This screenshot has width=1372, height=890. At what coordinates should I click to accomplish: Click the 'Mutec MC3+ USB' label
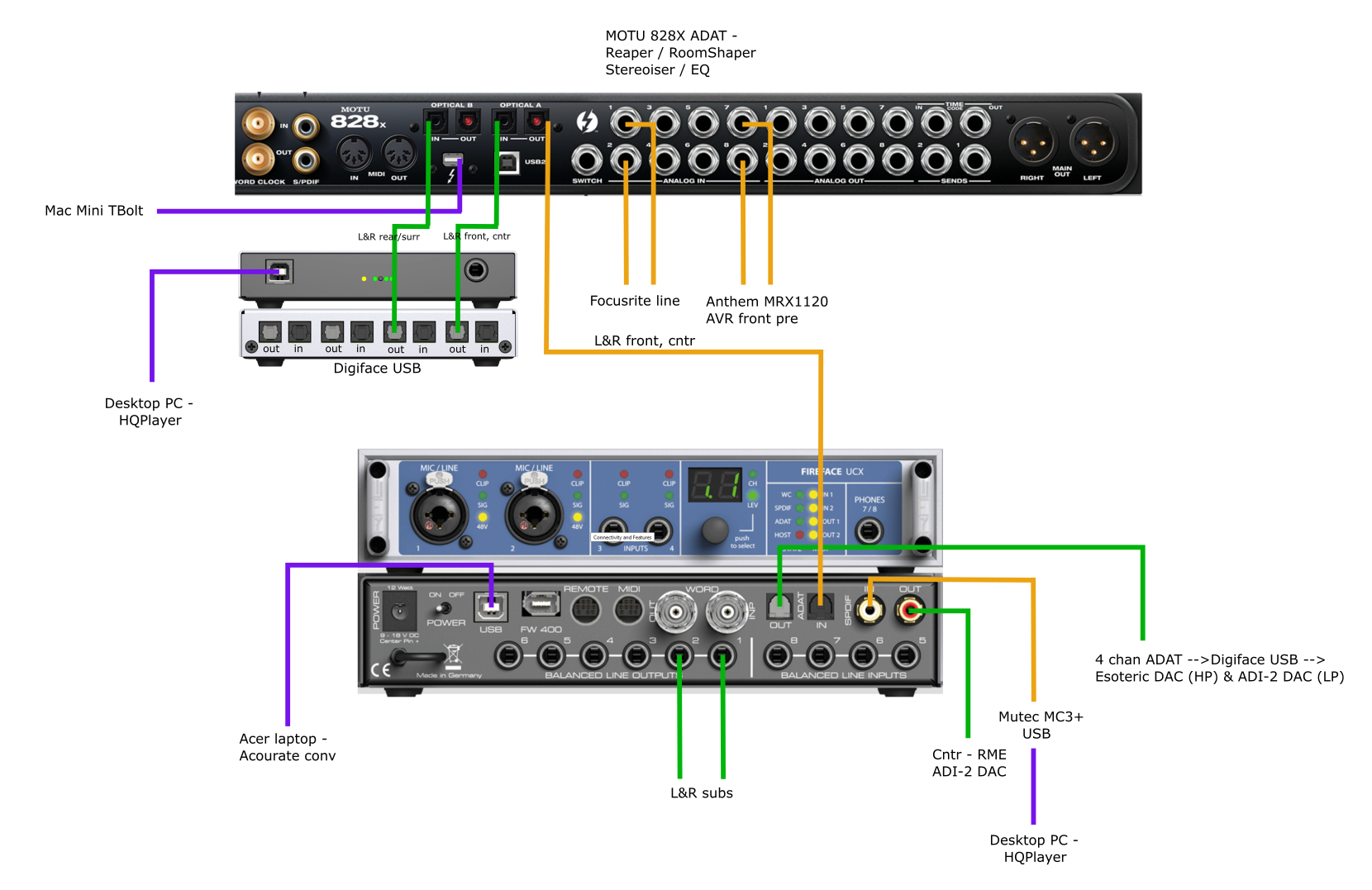click(x=1040, y=725)
